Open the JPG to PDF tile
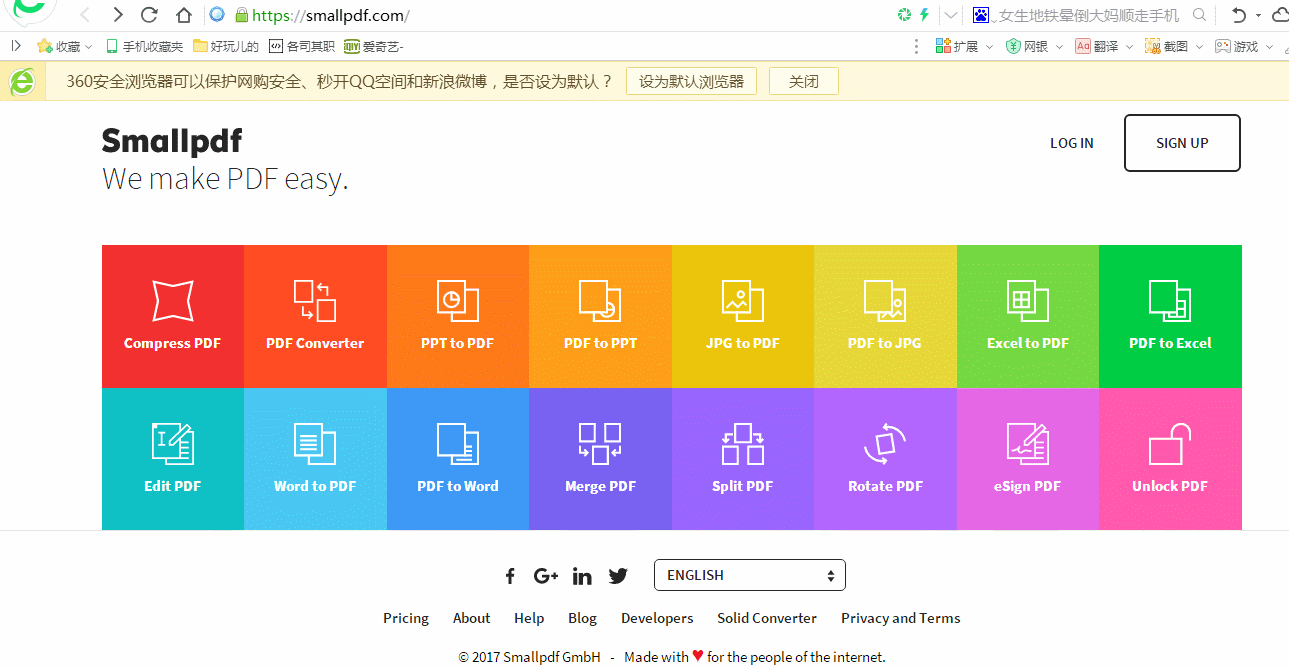This screenshot has width=1289, height=668. 743,316
